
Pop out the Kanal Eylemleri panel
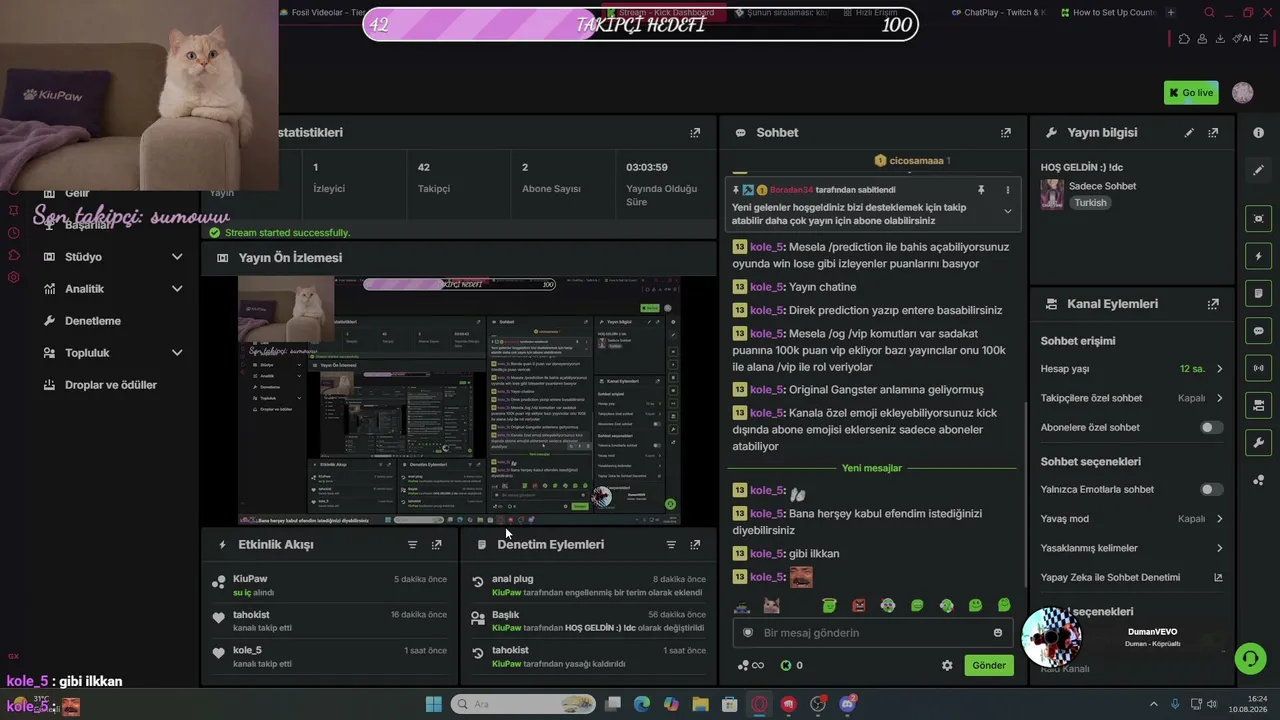pyautogui.click(x=1213, y=304)
